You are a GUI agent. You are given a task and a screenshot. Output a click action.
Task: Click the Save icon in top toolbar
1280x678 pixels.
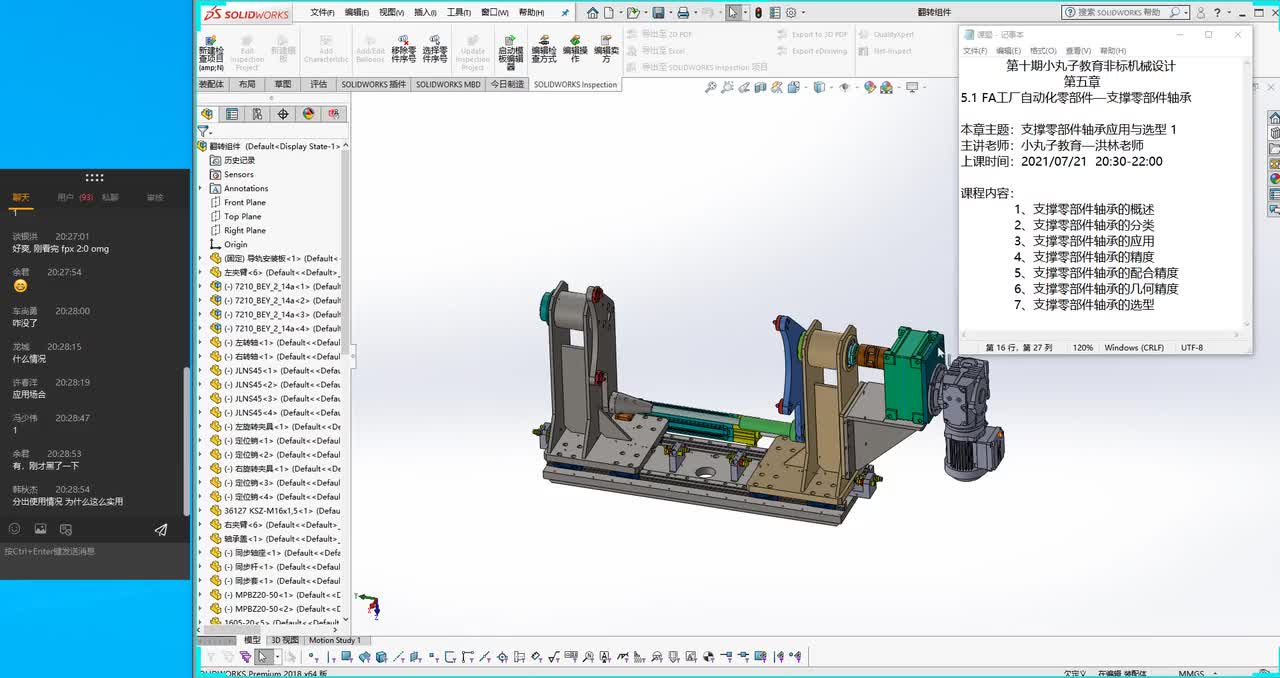pyautogui.click(x=658, y=13)
